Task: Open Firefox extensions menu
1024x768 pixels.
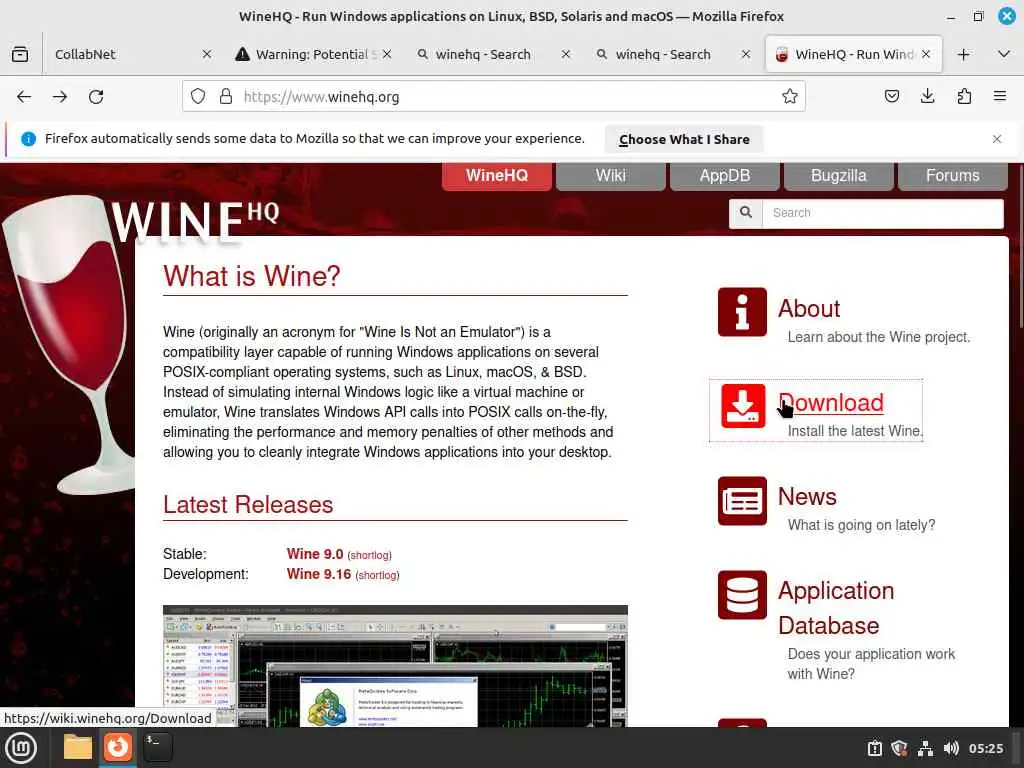Action: [964, 97]
